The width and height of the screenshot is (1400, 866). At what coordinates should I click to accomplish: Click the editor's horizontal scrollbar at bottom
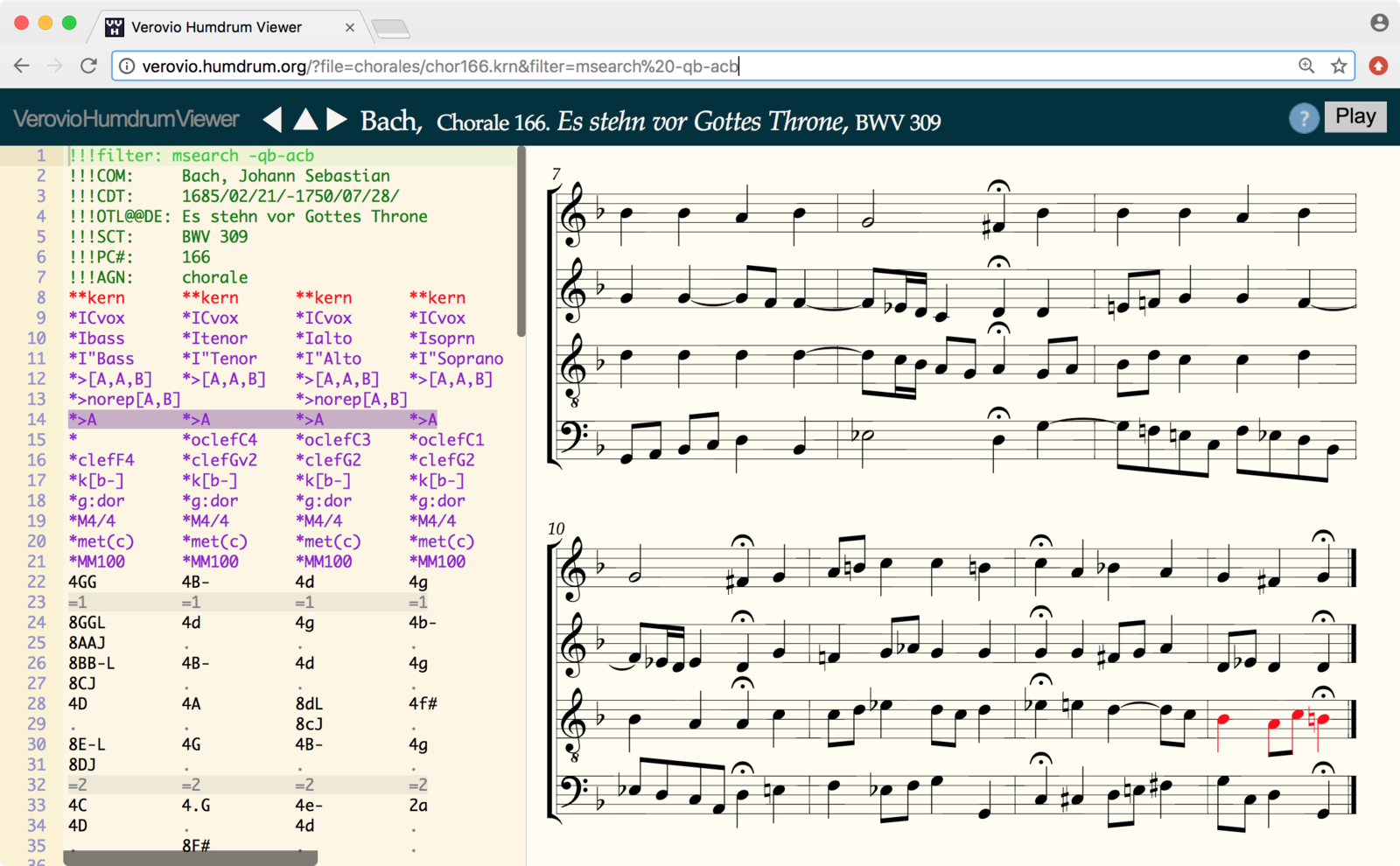point(191,858)
